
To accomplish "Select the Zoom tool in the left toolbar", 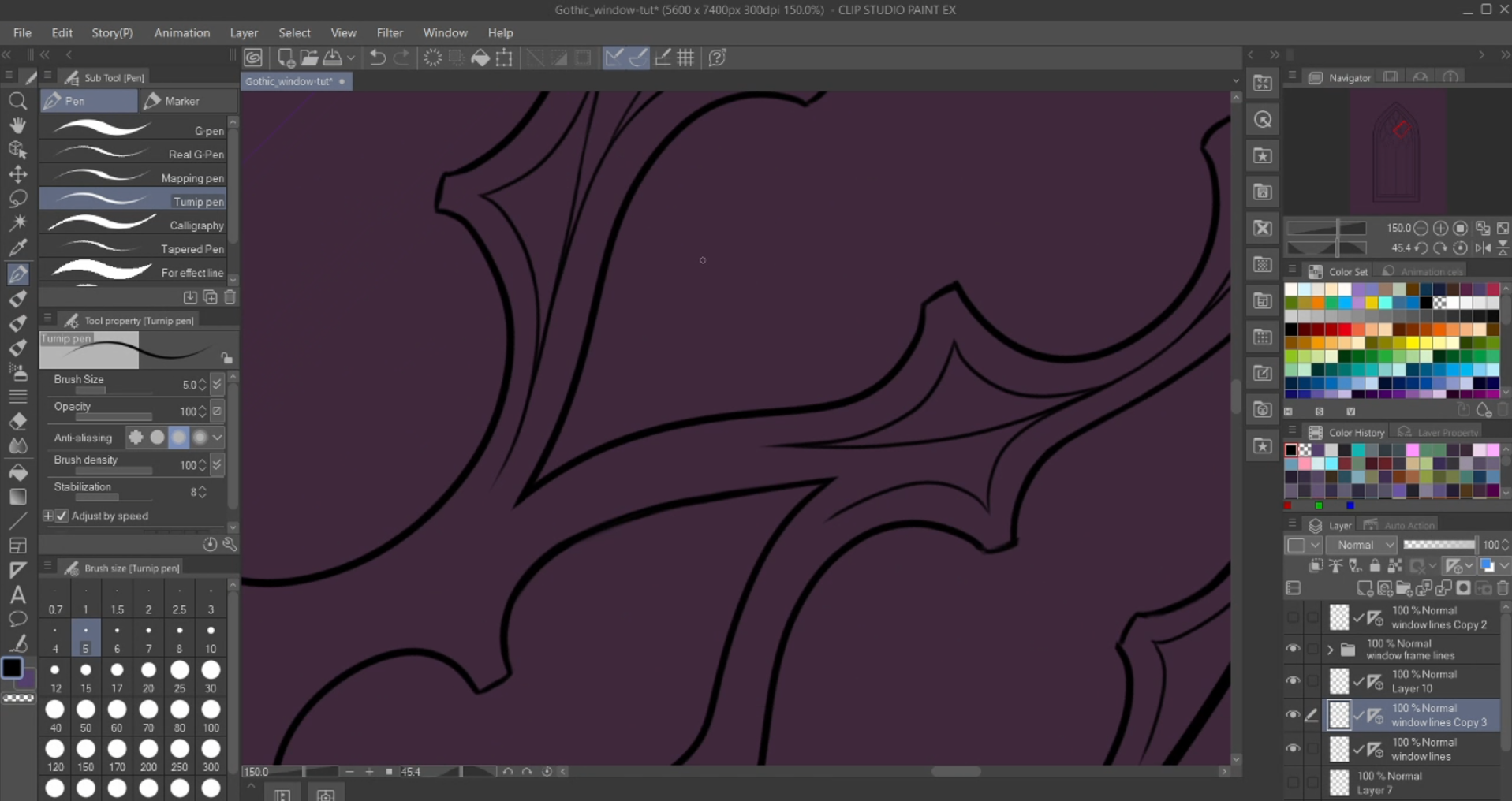I will 18,101.
